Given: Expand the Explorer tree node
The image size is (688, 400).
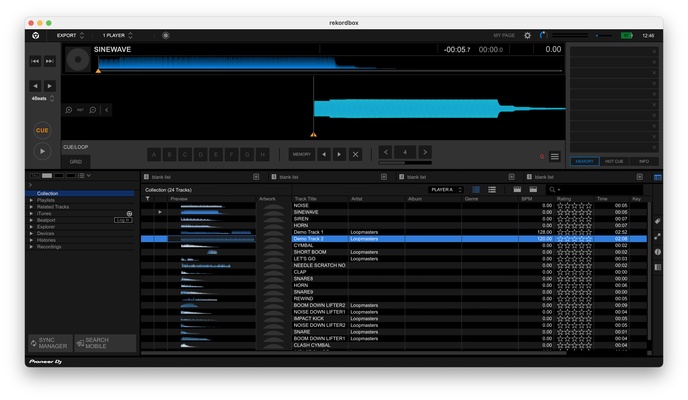Looking at the screenshot, I should pos(31,227).
